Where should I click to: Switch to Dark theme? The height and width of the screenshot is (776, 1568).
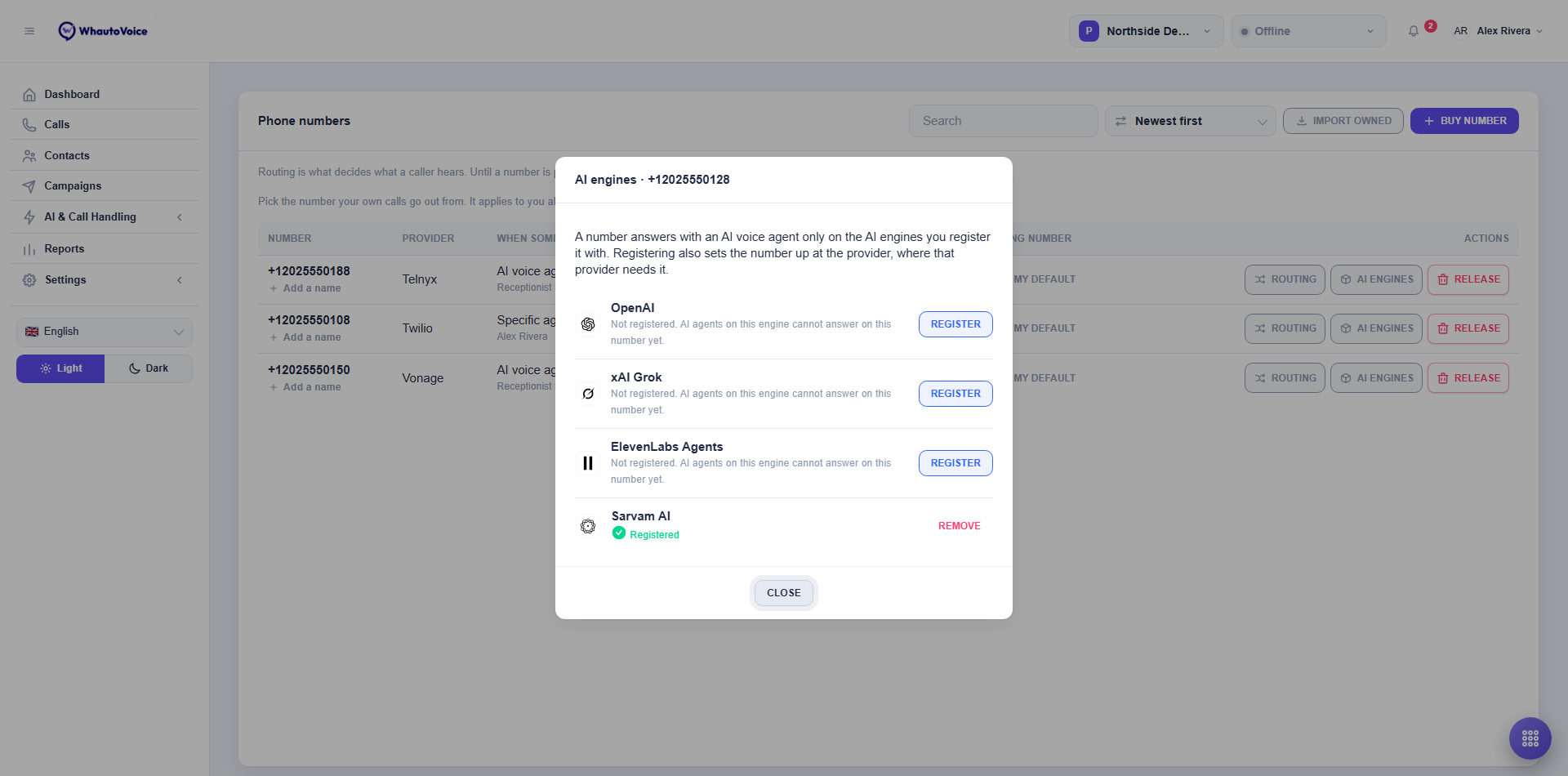[x=149, y=368]
